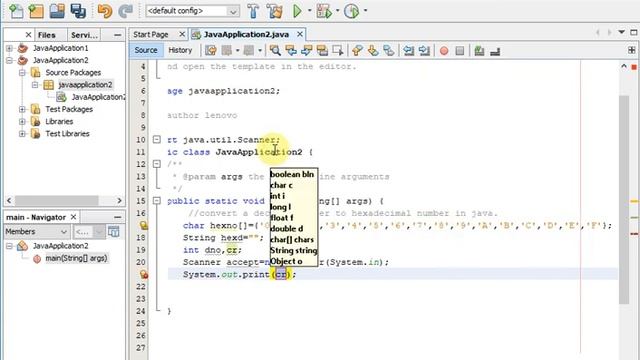The height and width of the screenshot is (360, 640).
Task: Open the Run Project dropdown arrow
Action: pos(309,11)
